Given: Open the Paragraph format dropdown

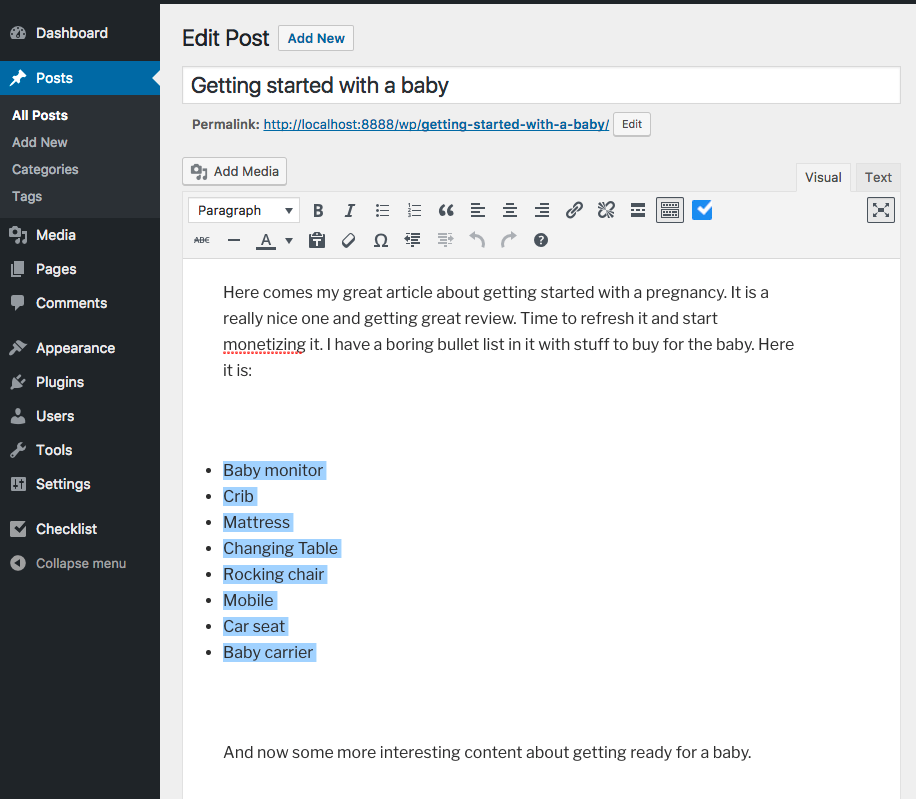Looking at the screenshot, I should 244,210.
